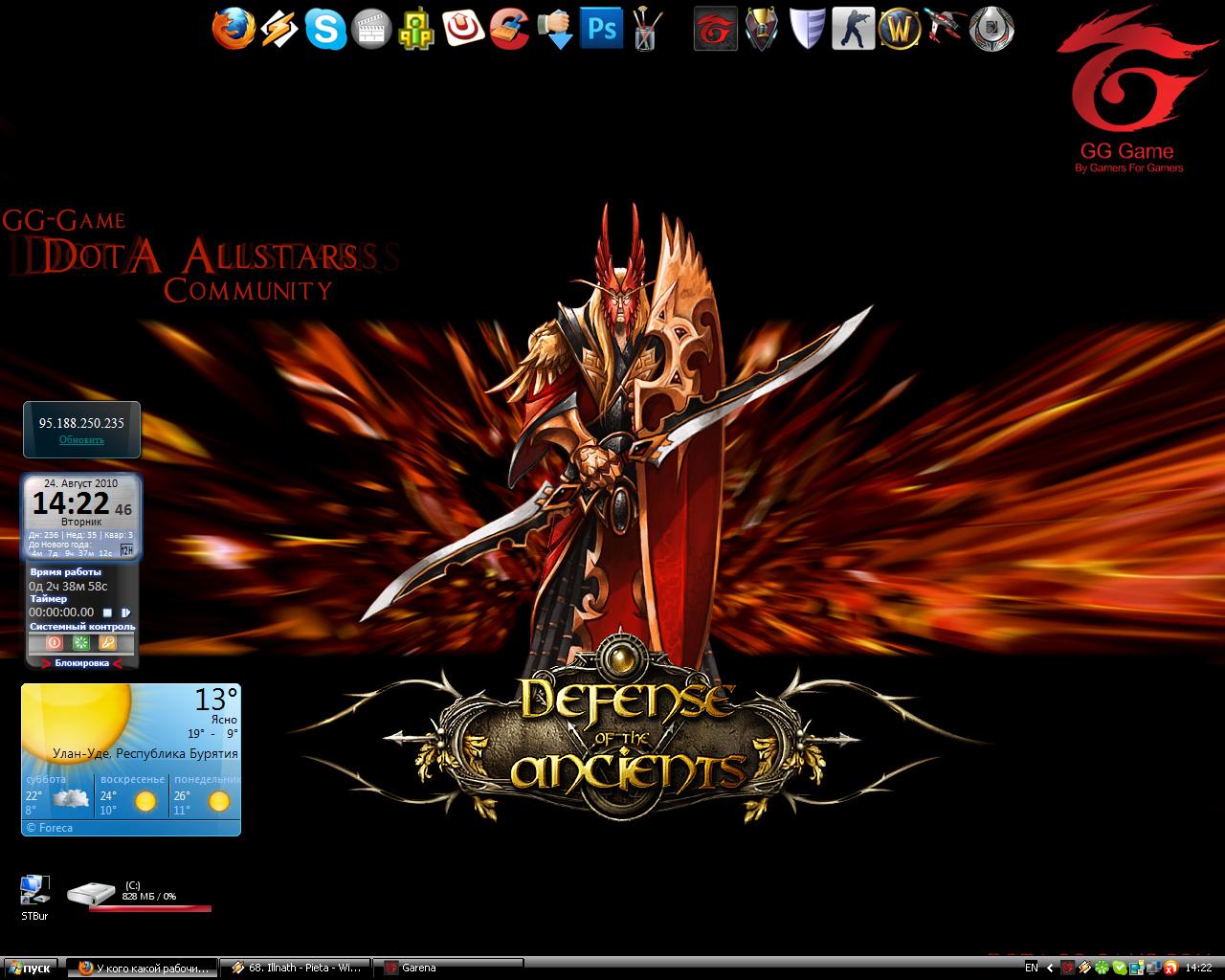Viewport: 1225px width, 980px height.
Task: Click the red power shutdown button
Action: (55, 643)
